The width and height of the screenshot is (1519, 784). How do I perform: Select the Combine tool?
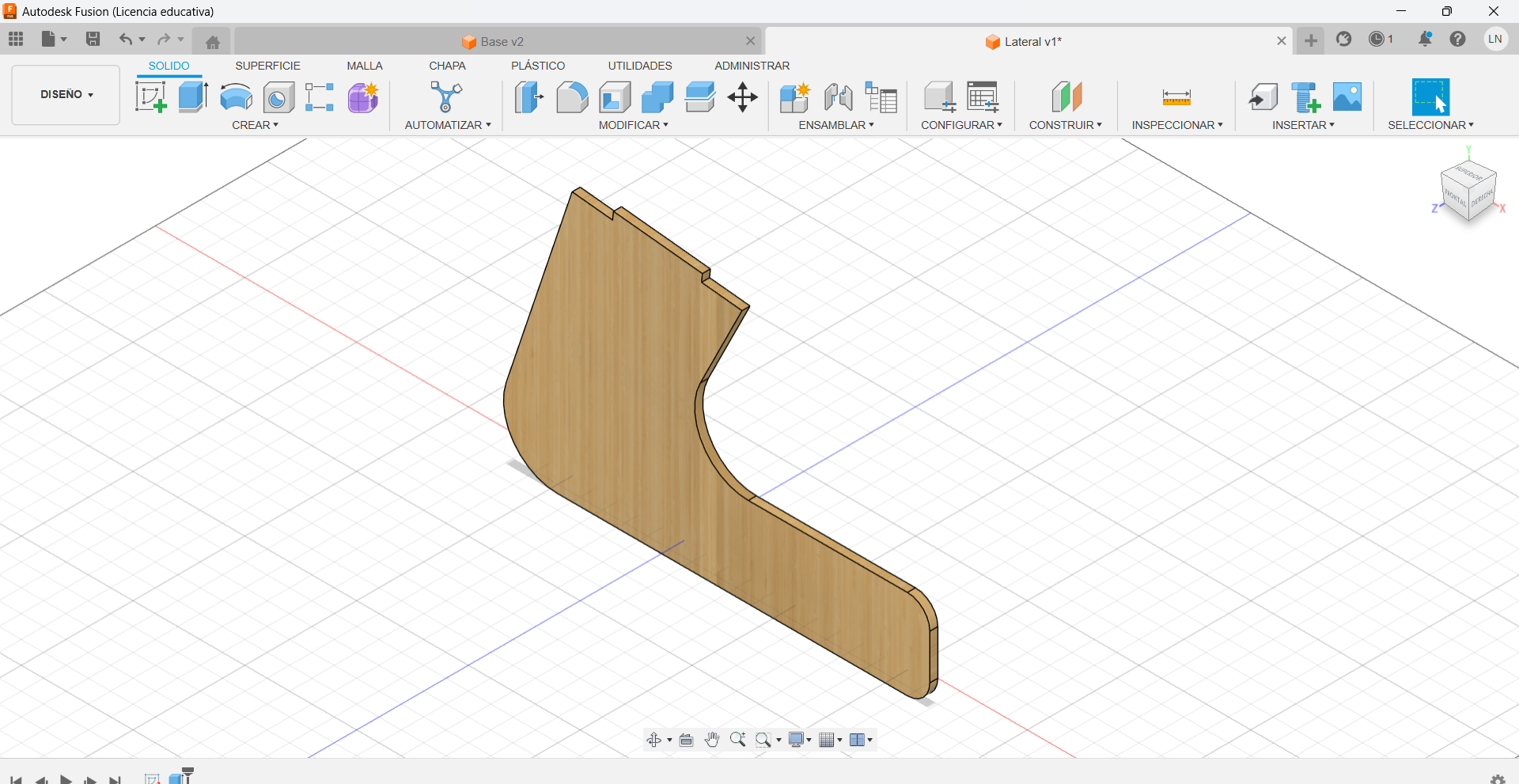[x=657, y=97]
